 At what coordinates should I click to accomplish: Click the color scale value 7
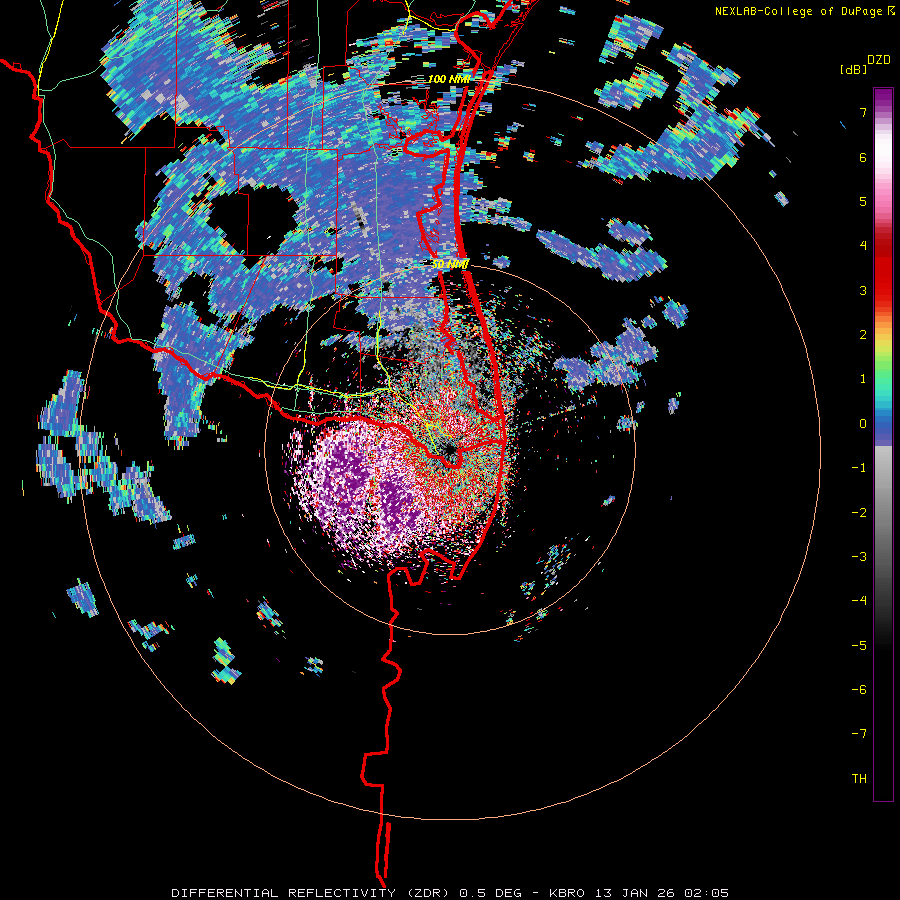click(x=863, y=112)
